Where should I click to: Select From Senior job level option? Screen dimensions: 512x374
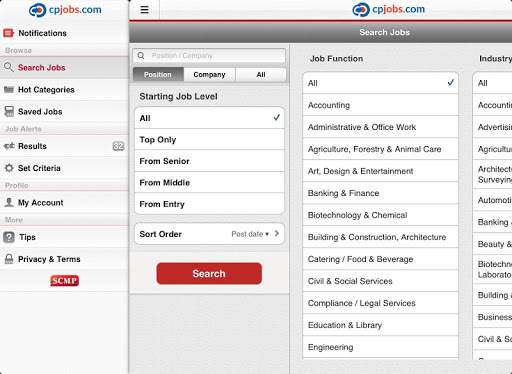(209, 161)
